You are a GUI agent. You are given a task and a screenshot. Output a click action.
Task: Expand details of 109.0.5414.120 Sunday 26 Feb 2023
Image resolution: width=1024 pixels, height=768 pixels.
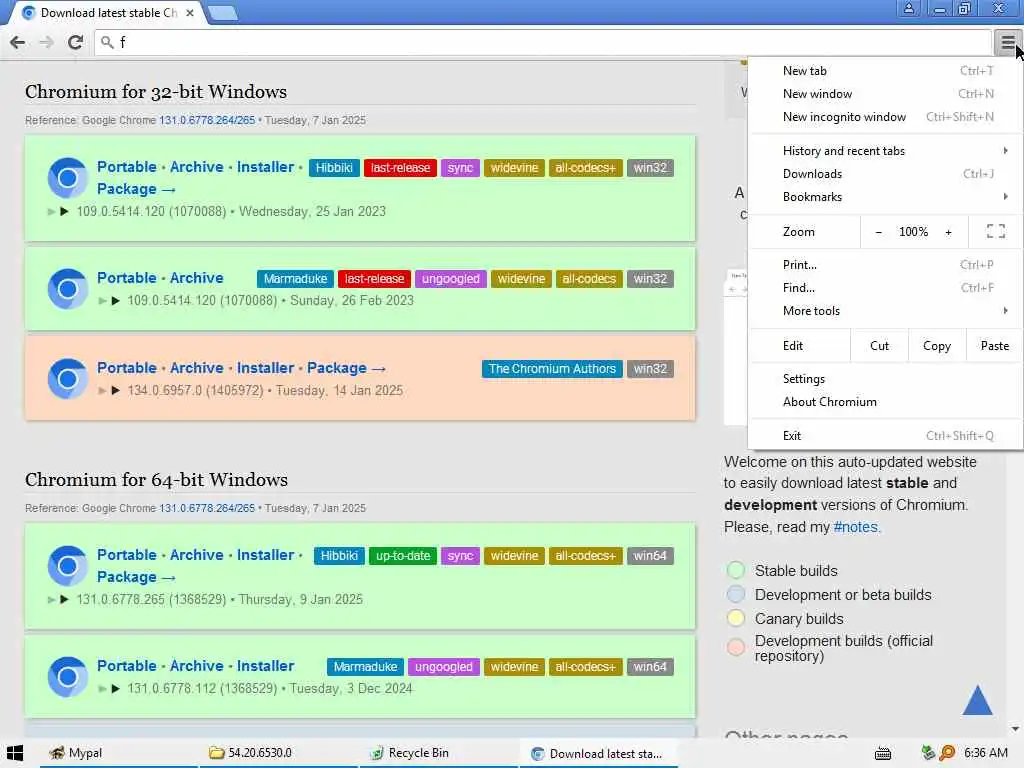115,300
